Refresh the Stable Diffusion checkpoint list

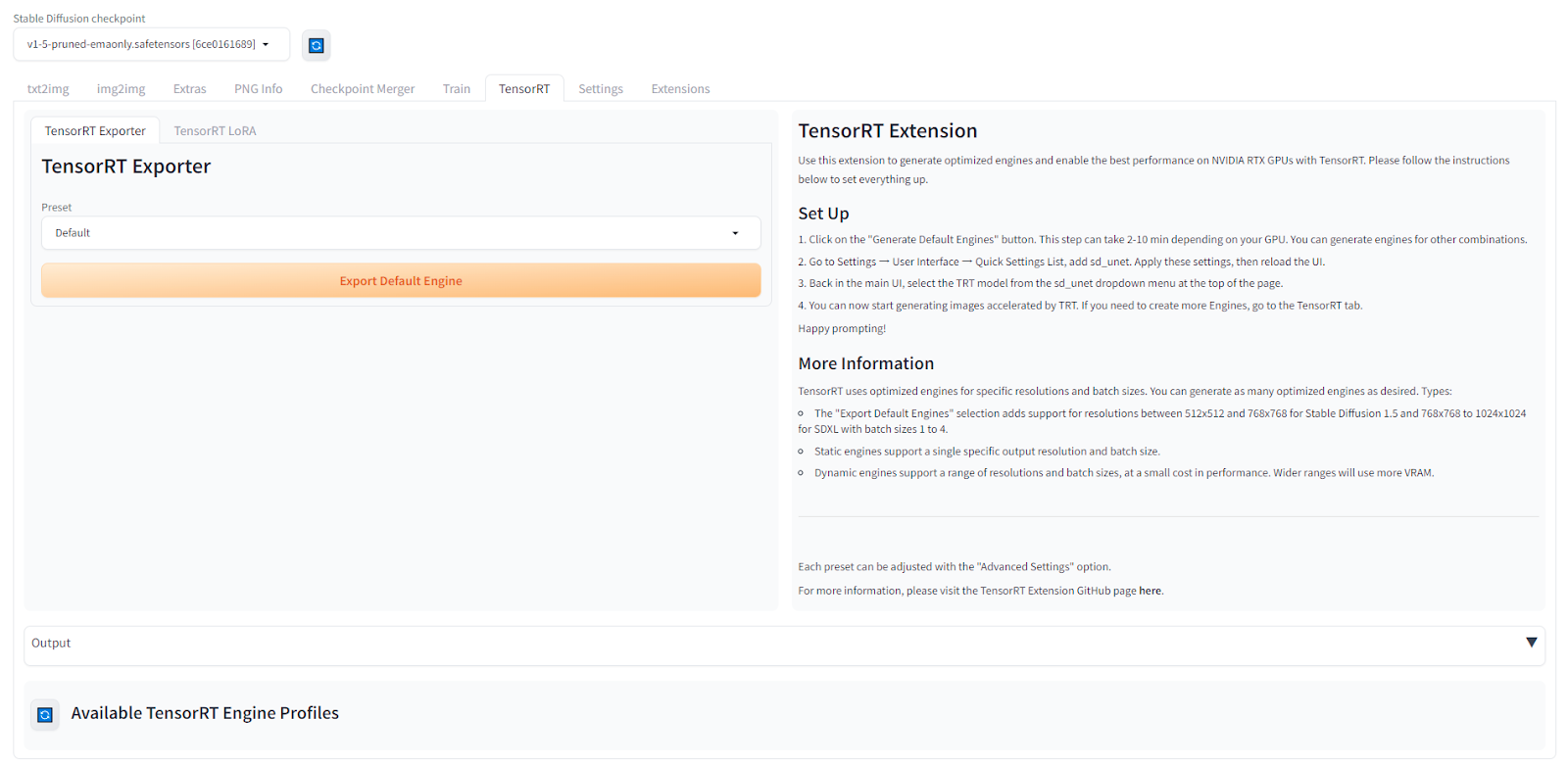click(x=316, y=45)
